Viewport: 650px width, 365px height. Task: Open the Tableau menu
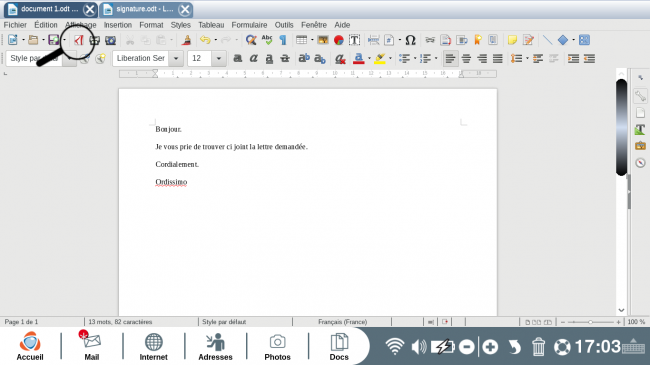211,25
